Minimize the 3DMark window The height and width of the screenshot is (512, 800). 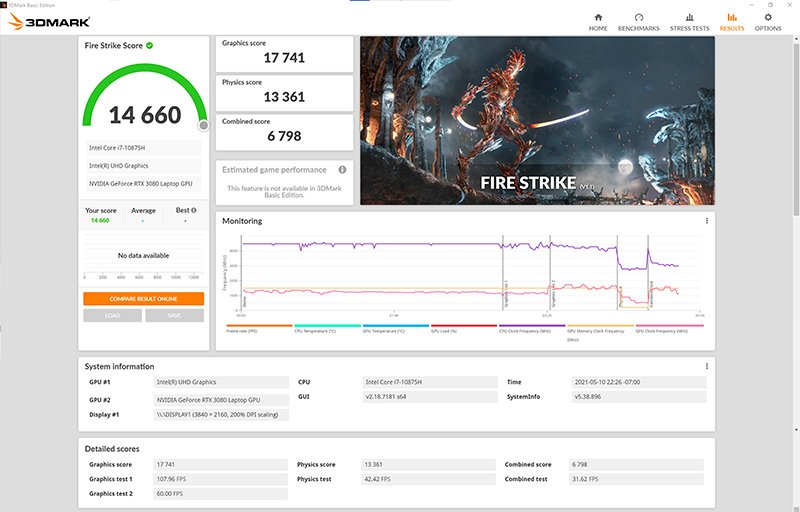pos(752,5)
